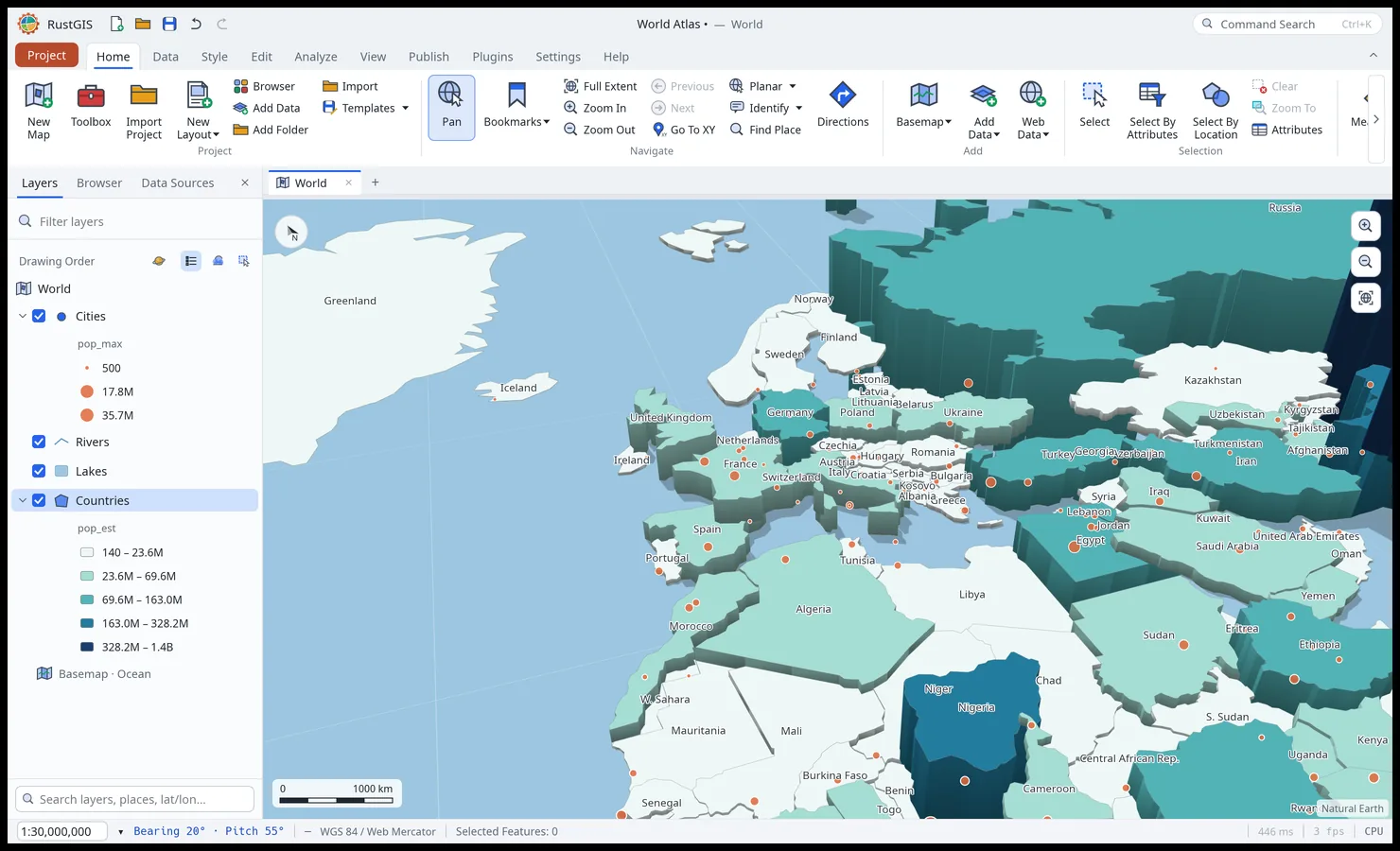
Task: Hide the Rivers layer checkbox
Action: coord(39,442)
